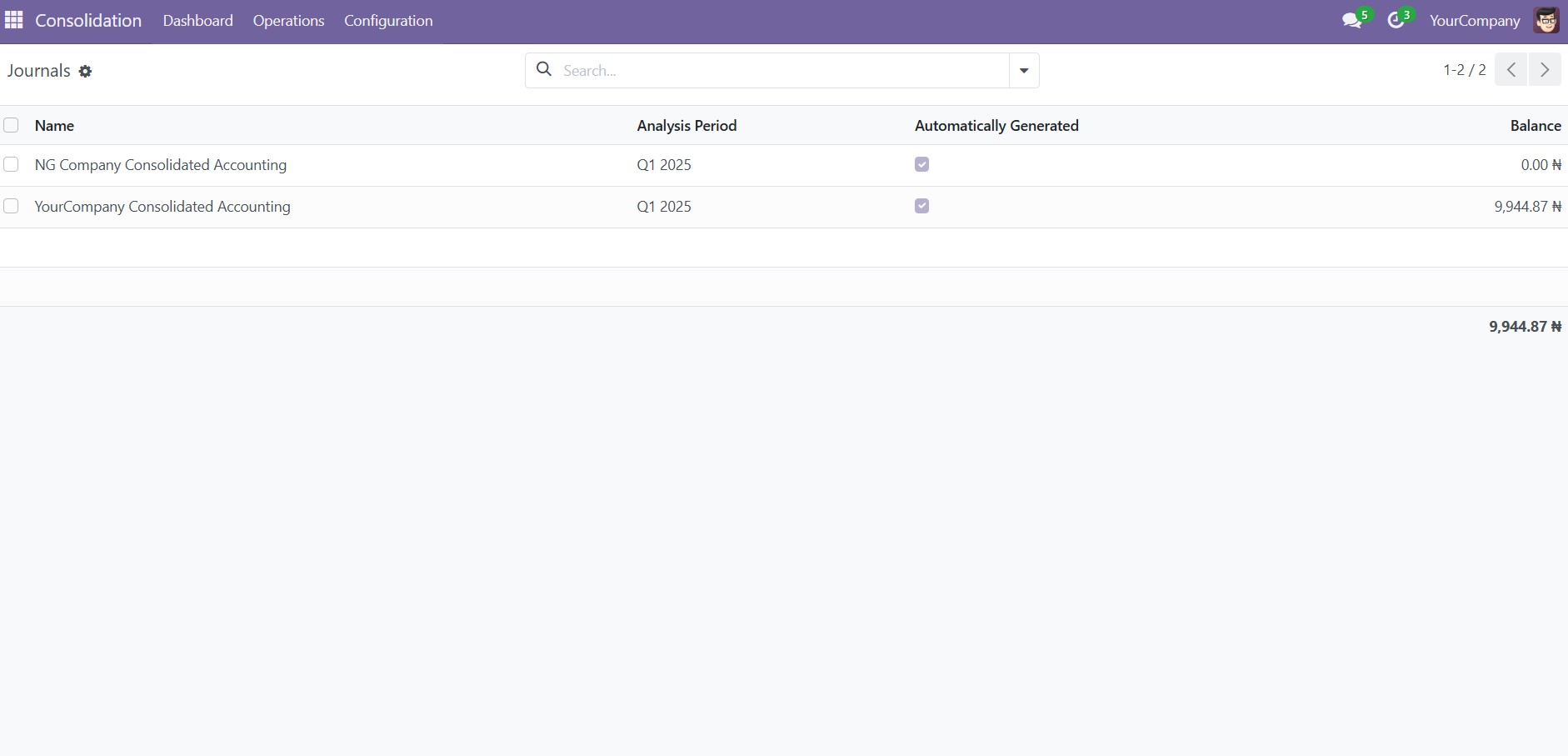The width and height of the screenshot is (1568, 756).
Task: Click the user avatar picture
Action: tap(1546, 21)
